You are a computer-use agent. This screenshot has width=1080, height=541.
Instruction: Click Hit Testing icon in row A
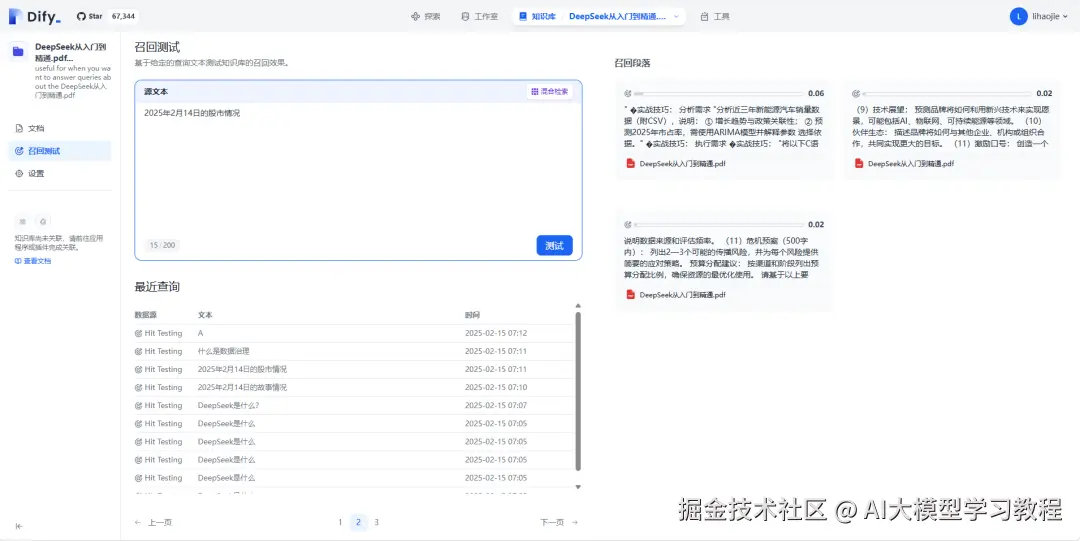click(138, 334)
